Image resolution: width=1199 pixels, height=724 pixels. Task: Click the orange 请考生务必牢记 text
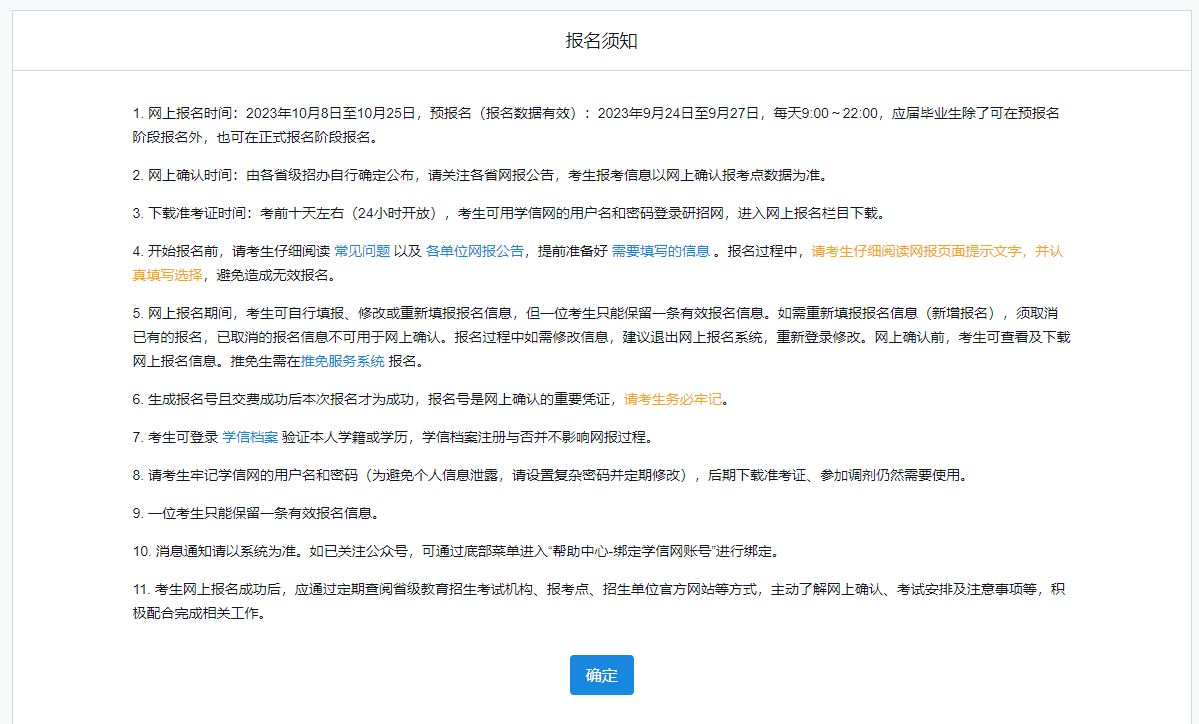[673, 399]
